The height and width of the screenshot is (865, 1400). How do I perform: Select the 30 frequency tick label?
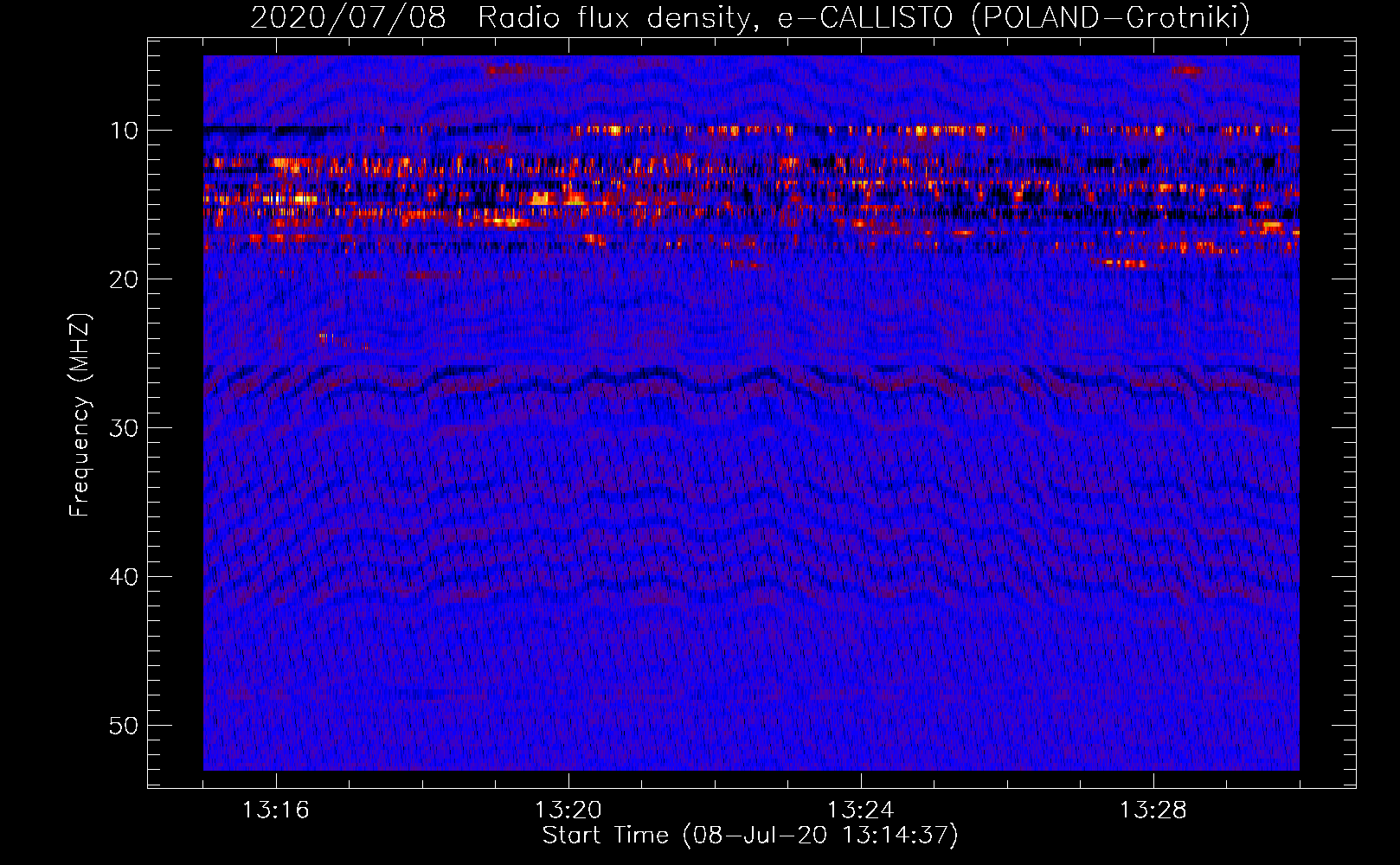pos(124,428)
